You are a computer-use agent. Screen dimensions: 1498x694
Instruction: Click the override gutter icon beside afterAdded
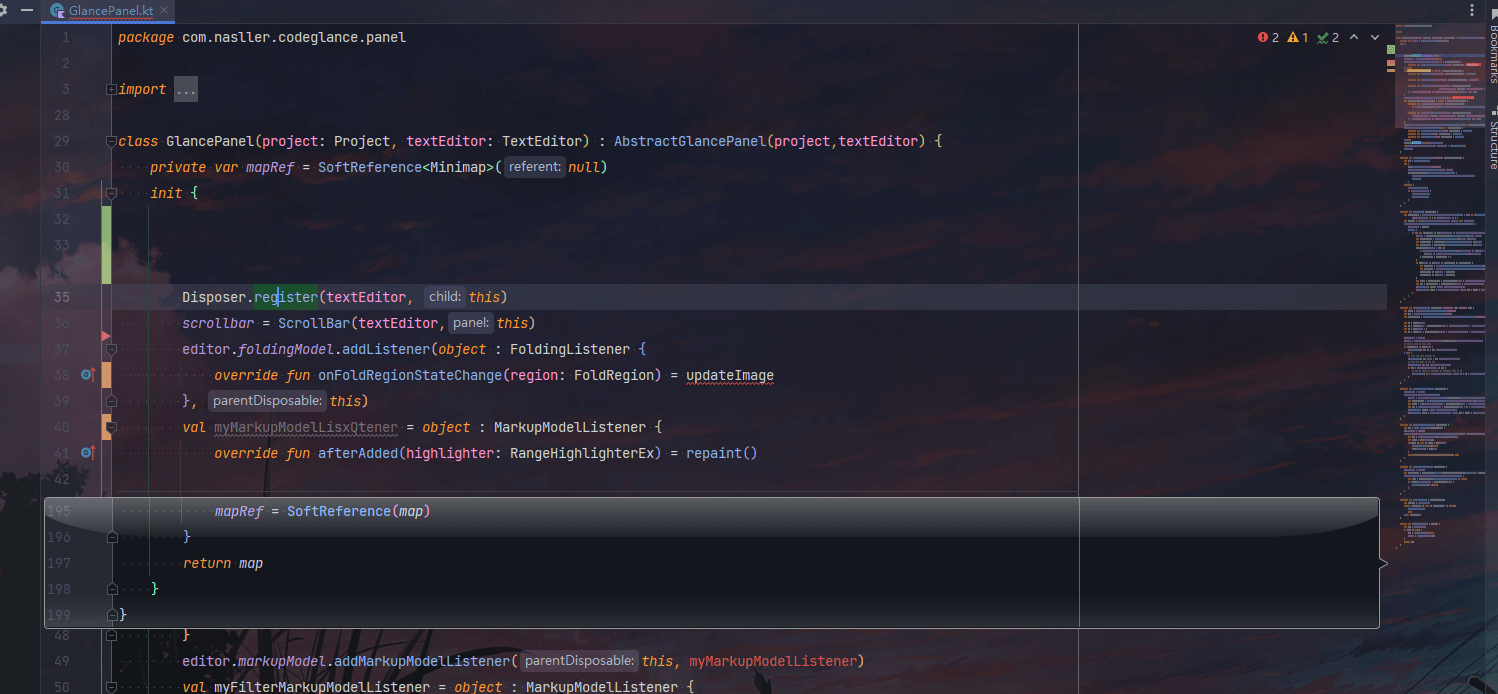pyautogui.click(x=88, y=453)
